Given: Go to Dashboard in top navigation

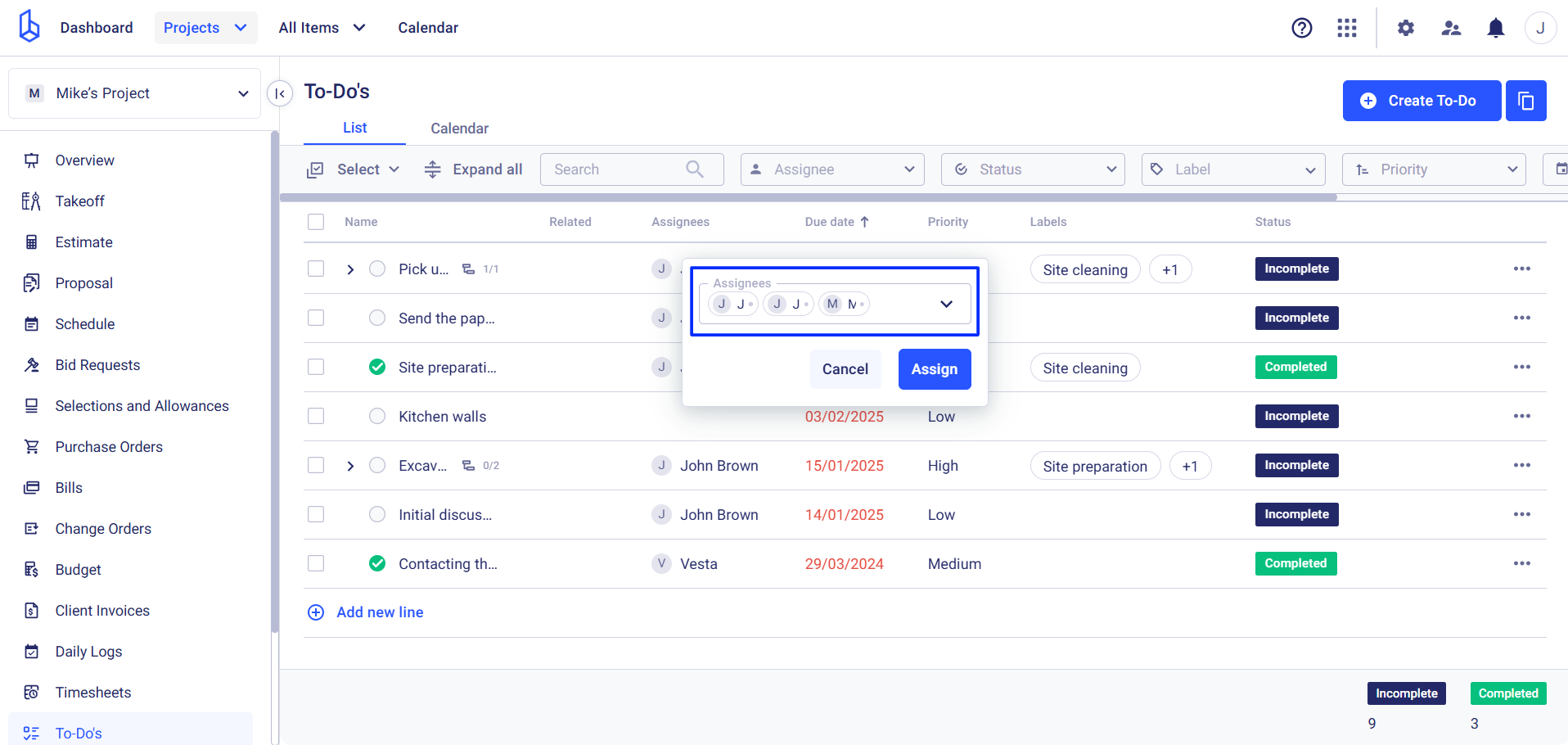Looking at the screenshot, I should pos(97,28).
